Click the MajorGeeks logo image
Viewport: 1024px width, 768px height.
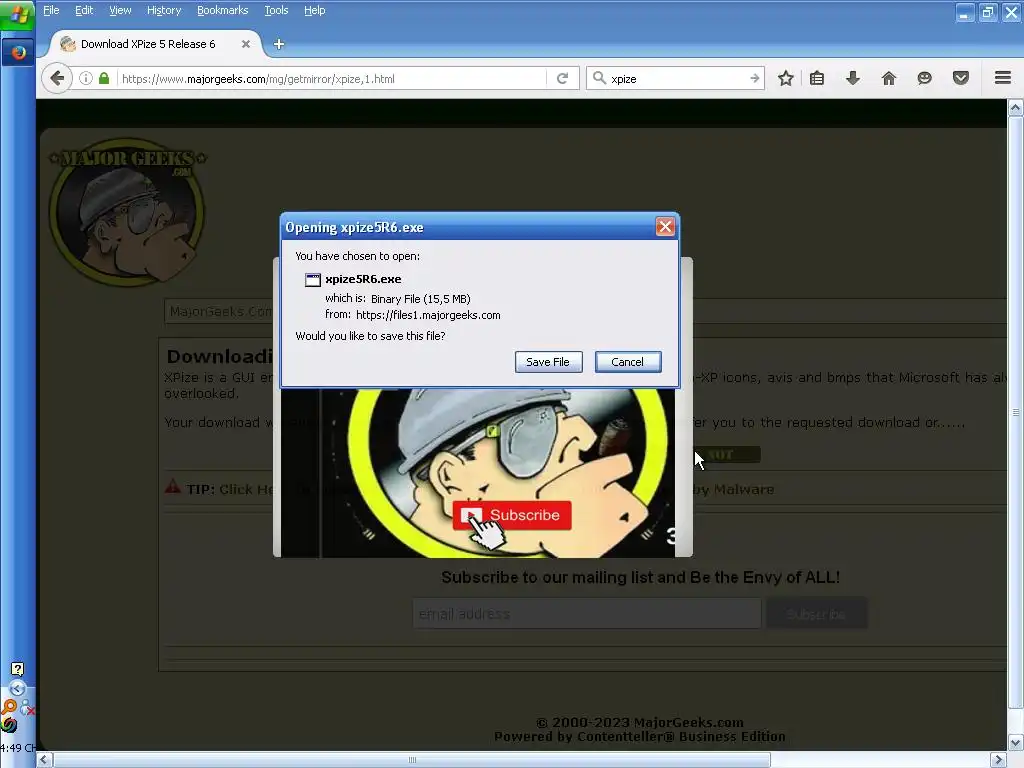coord(128,212)
